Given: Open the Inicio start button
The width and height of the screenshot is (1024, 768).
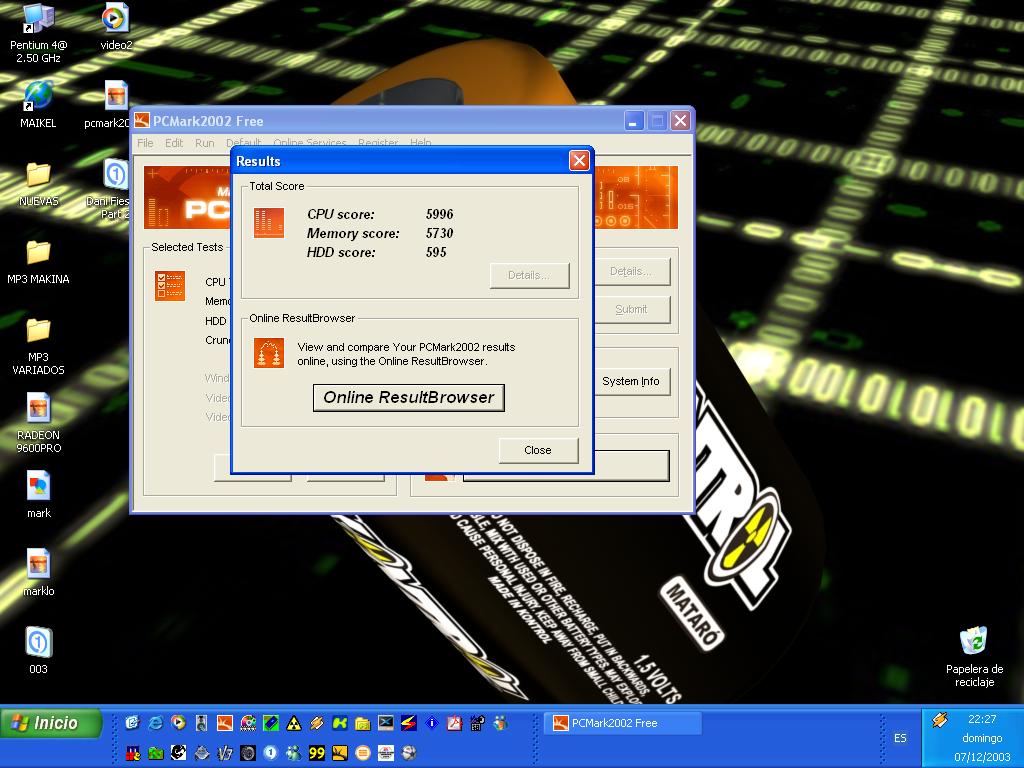Looking at the screenshot, I should (52, 723).
